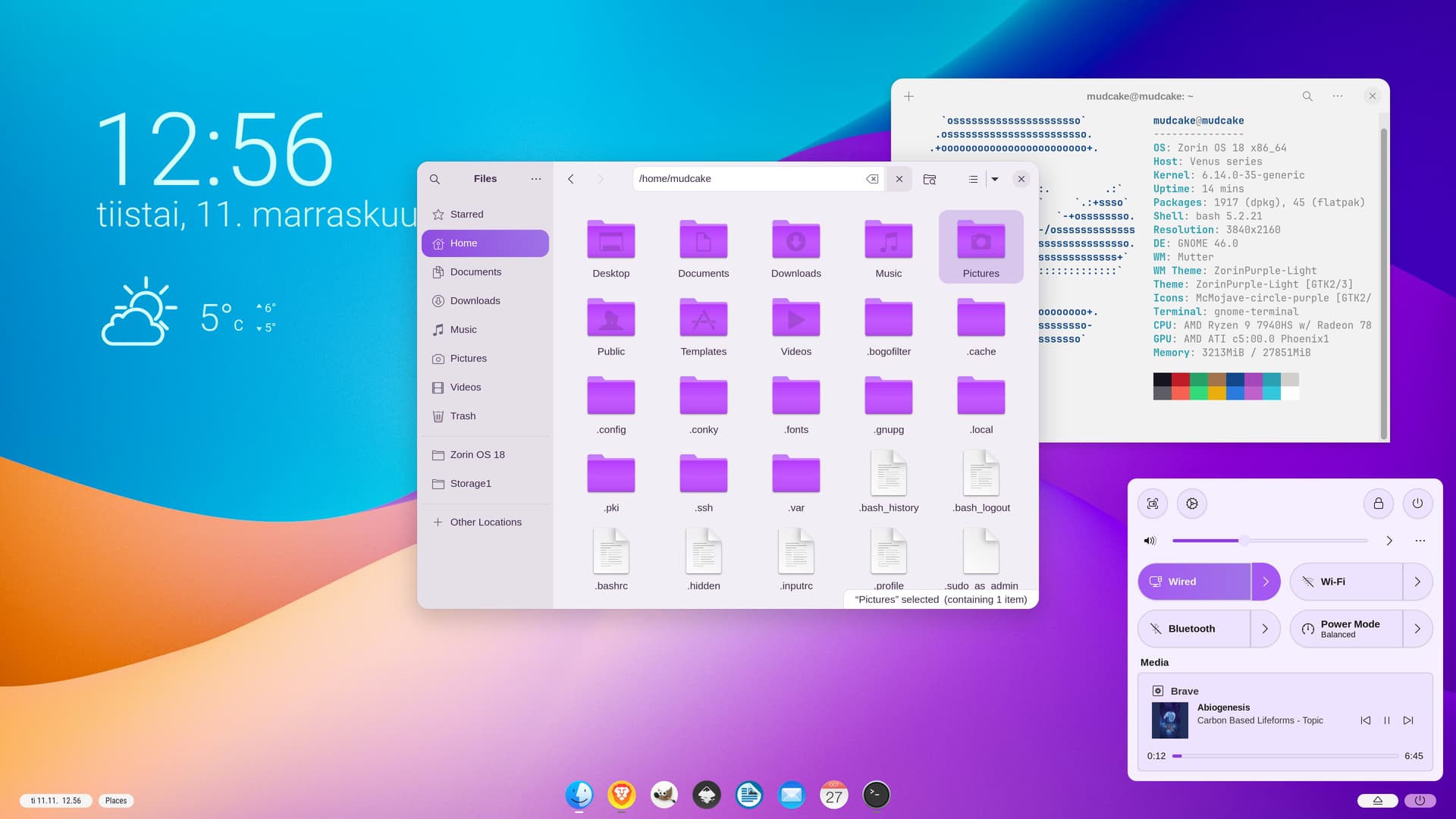Open the settings gear in quick settings panel
Screen dimensions: 1456x819
pyautogui.click(x=1192, y=504)
